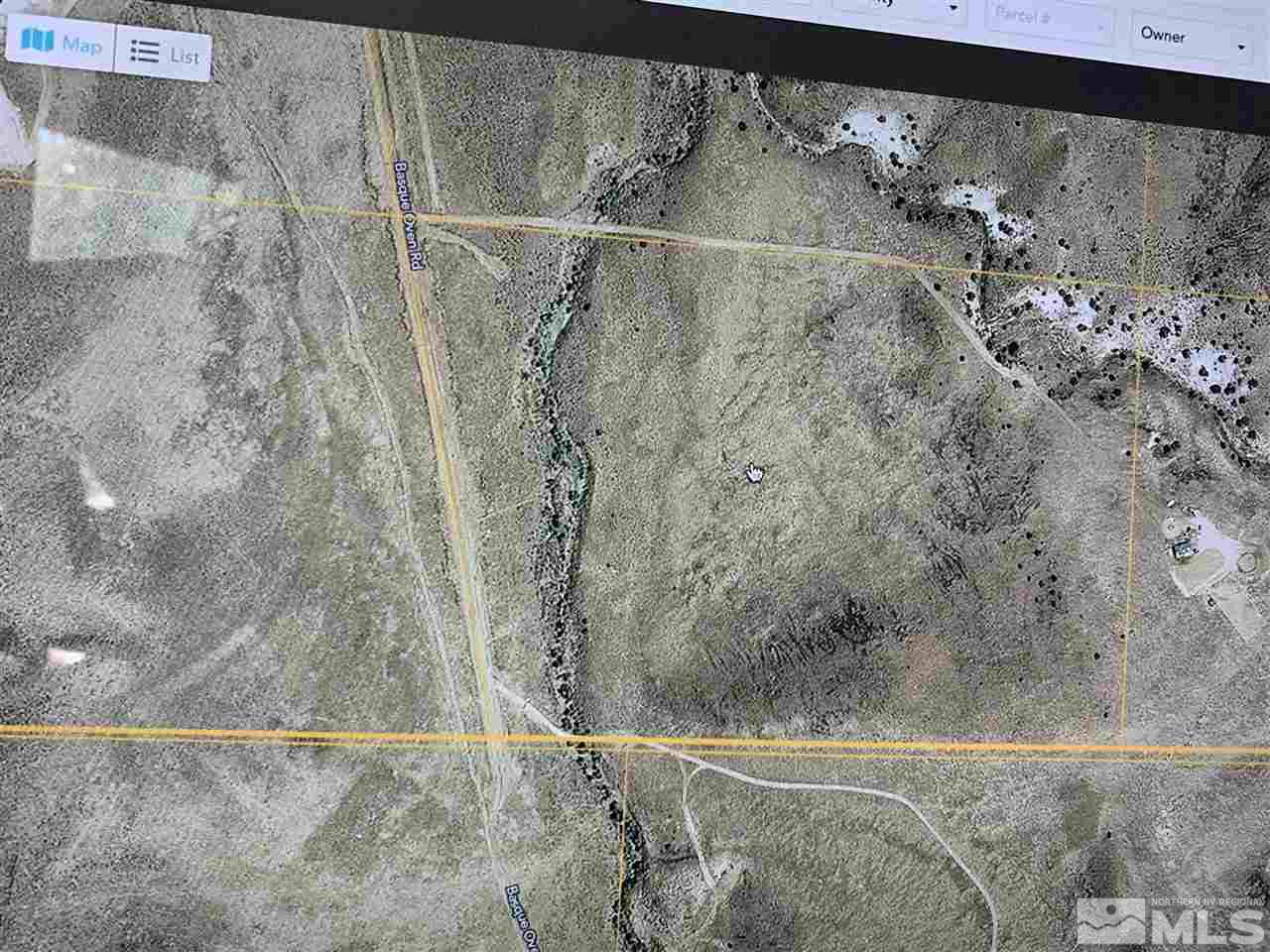Click the thick orange horizontal parcel boundary line

(635, 738)
